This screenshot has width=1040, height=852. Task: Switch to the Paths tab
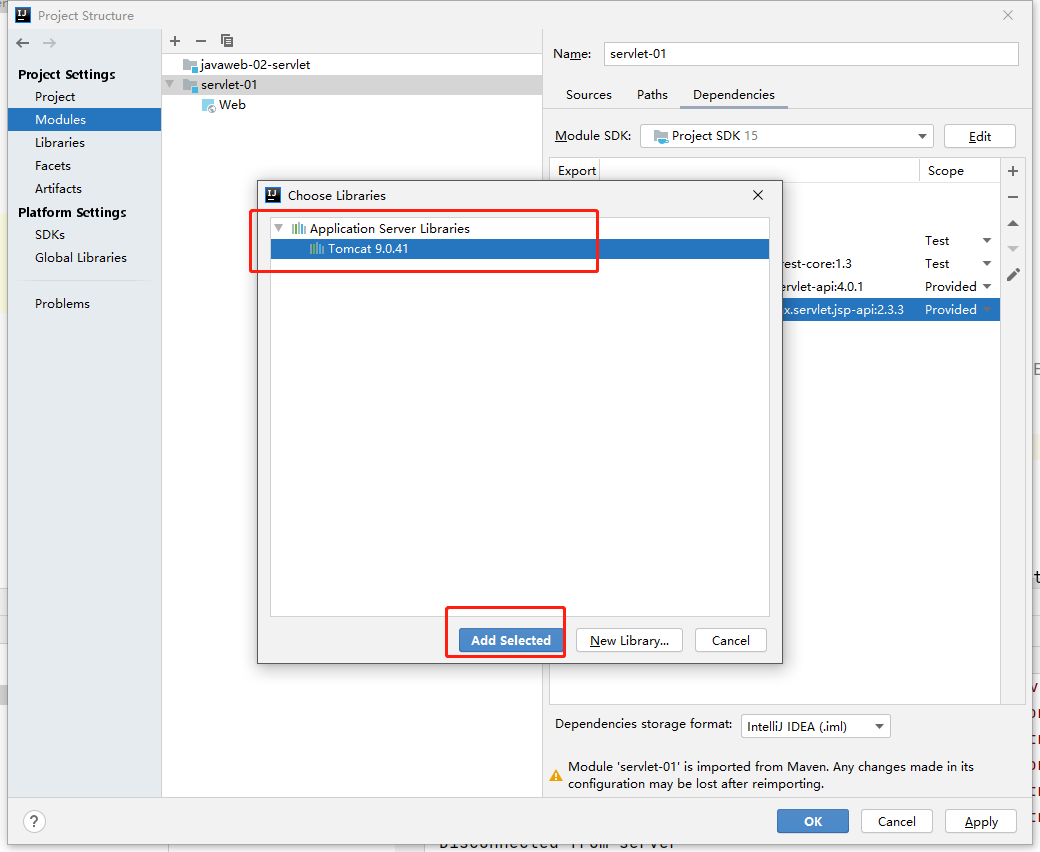(x=652, y=94)
